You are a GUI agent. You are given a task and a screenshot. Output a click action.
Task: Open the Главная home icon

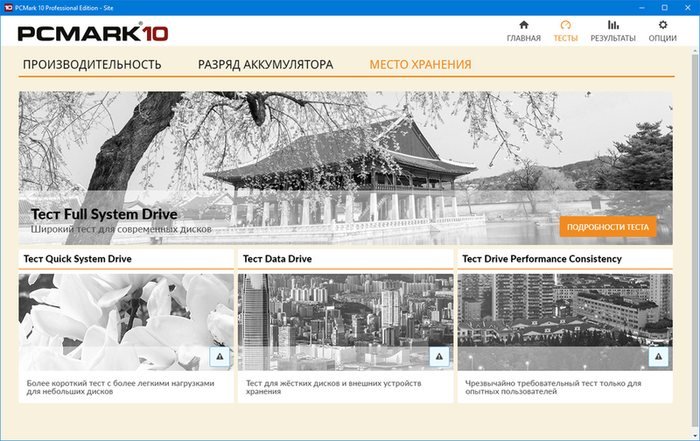524,25
